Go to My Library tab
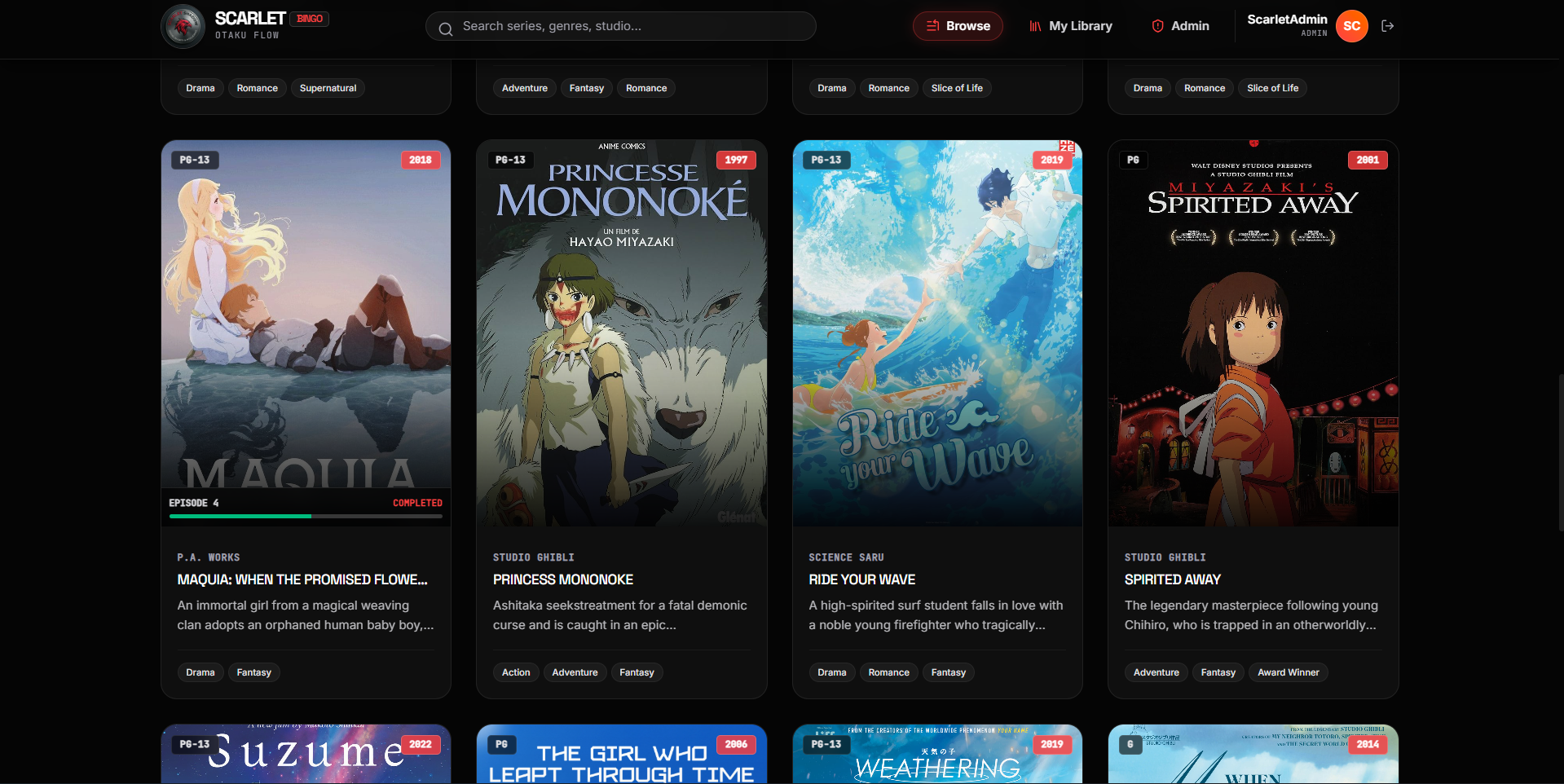 tap(1070, 26)
